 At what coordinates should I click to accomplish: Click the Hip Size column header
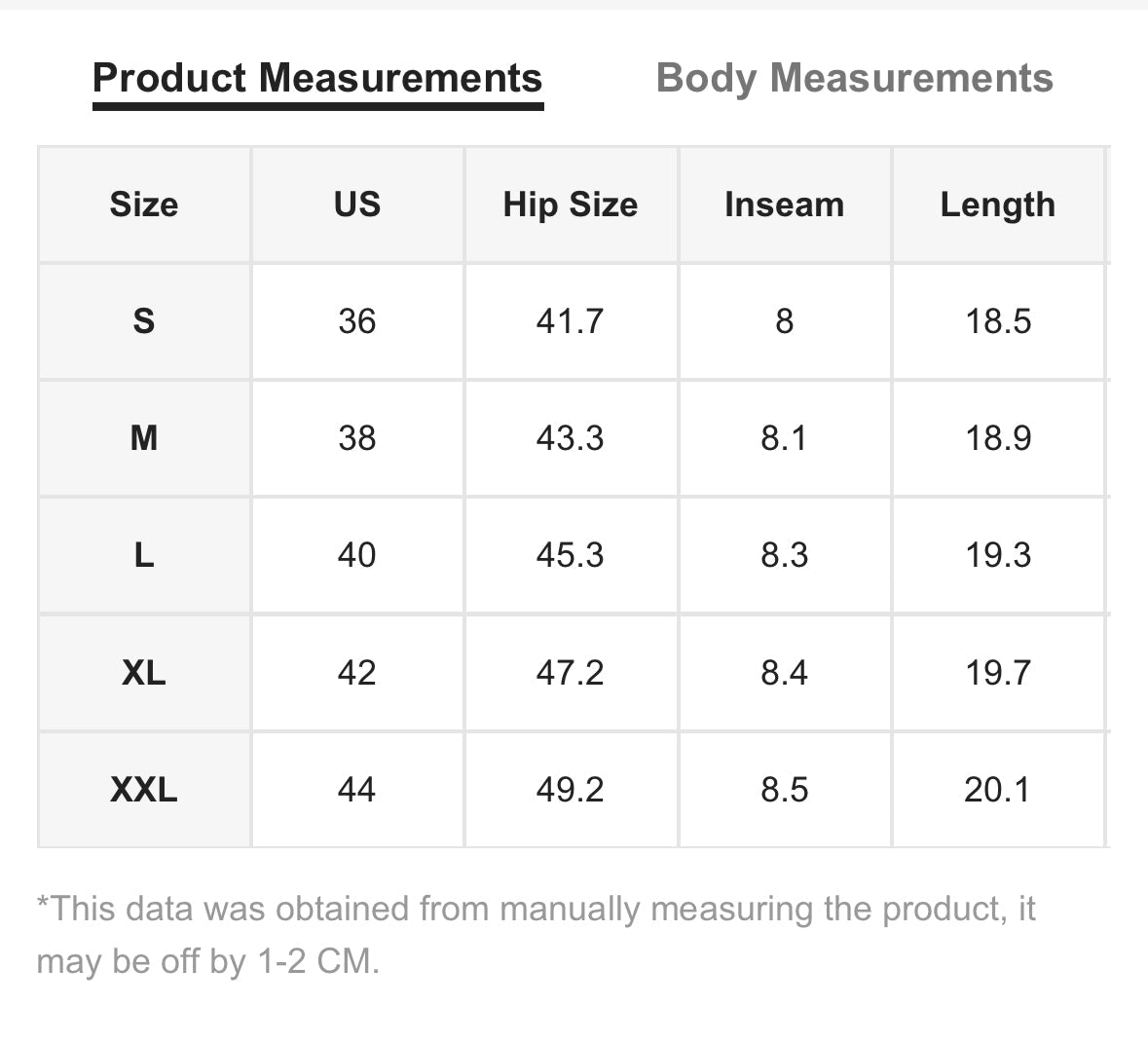click(x=571, y=205)
